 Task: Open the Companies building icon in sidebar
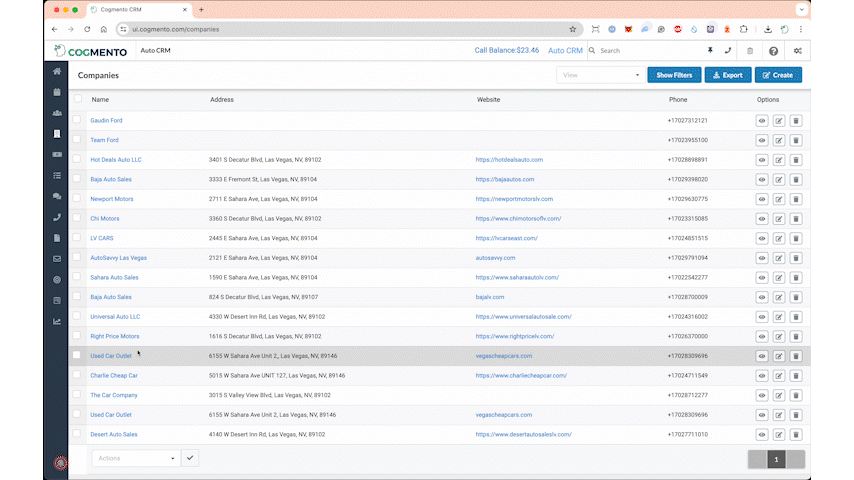tap(57, 134)
